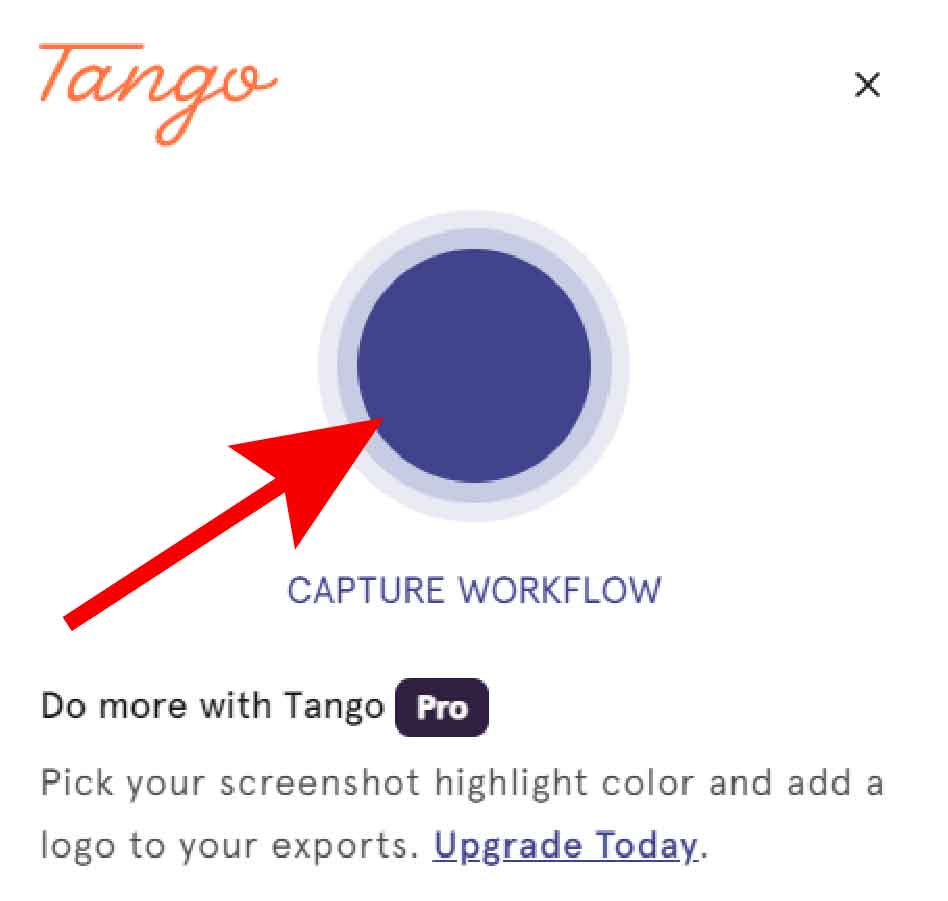Viewport: 948px width, 901px height.
Task: Open the Upgrade Today link
Action: (565, 845)
